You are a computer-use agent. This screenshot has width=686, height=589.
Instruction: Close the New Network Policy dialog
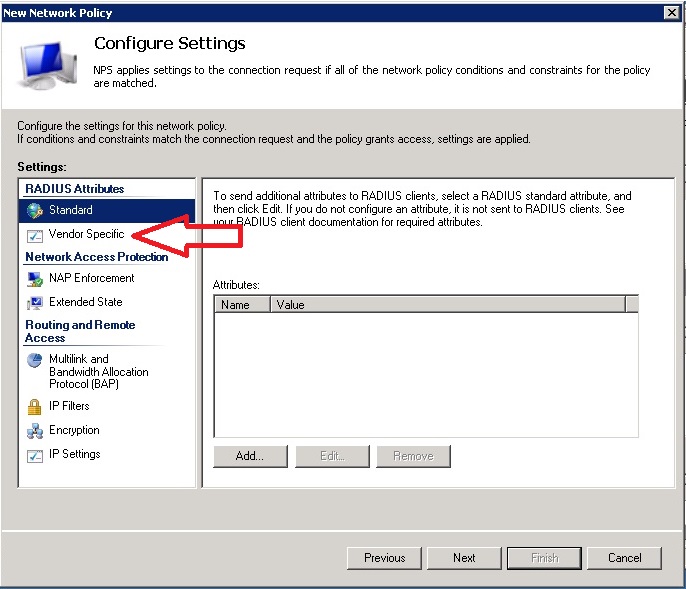672,12
